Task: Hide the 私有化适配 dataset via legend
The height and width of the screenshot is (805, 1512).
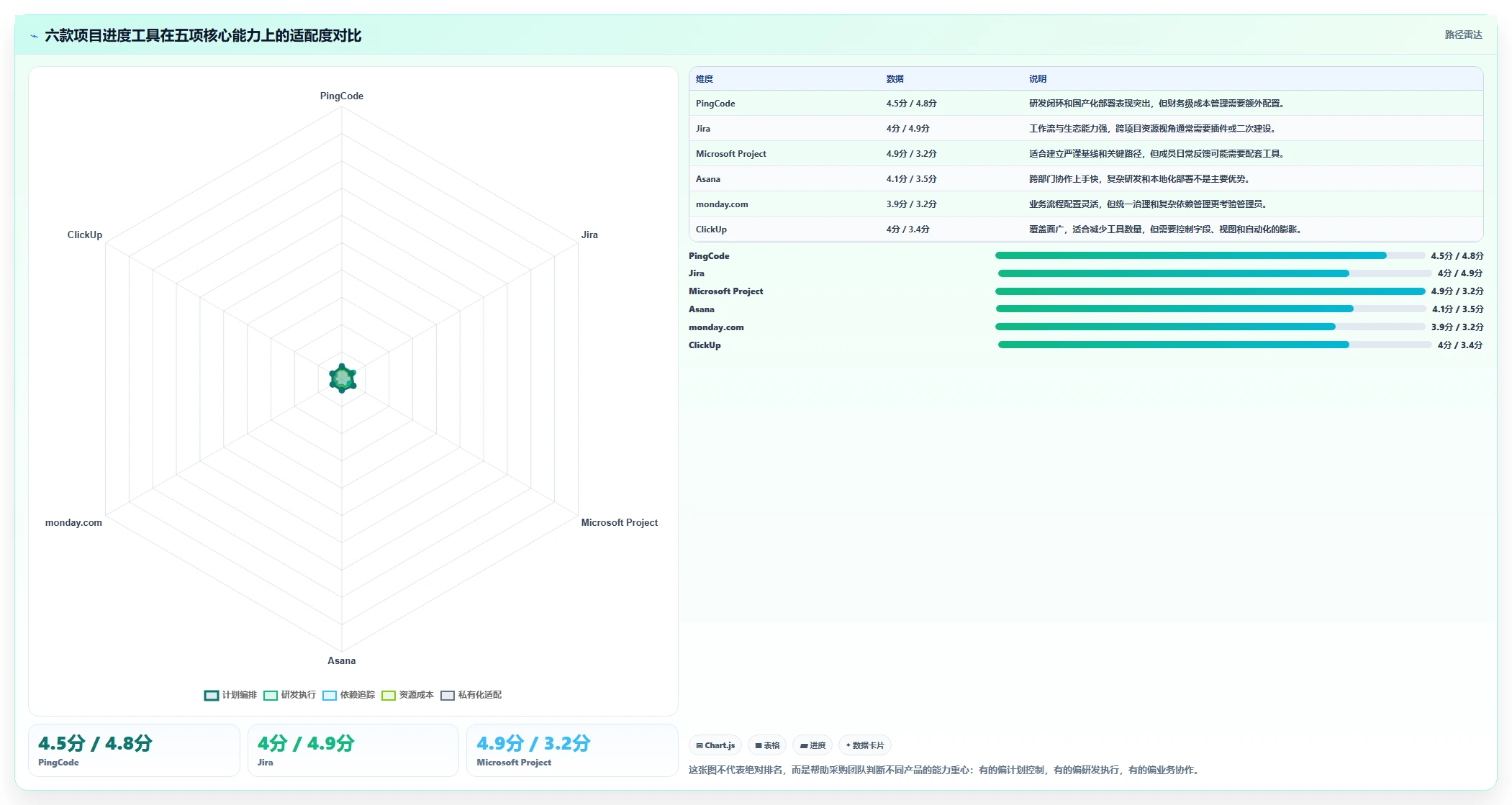Action: pyautogui.click(x=471, y=695)
